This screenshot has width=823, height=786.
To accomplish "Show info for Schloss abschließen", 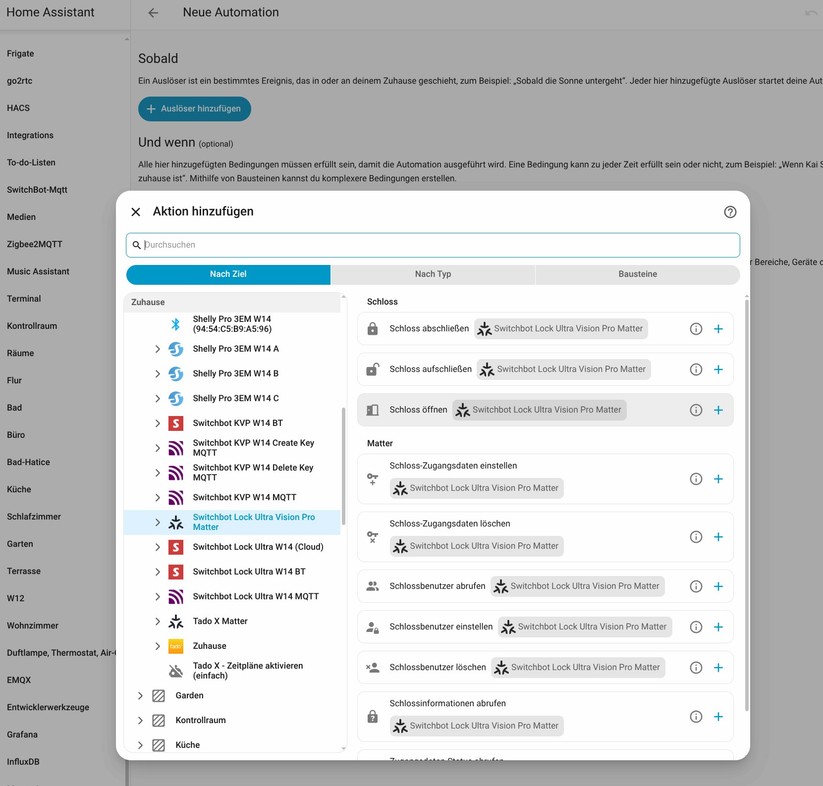I will click(695, 329).
